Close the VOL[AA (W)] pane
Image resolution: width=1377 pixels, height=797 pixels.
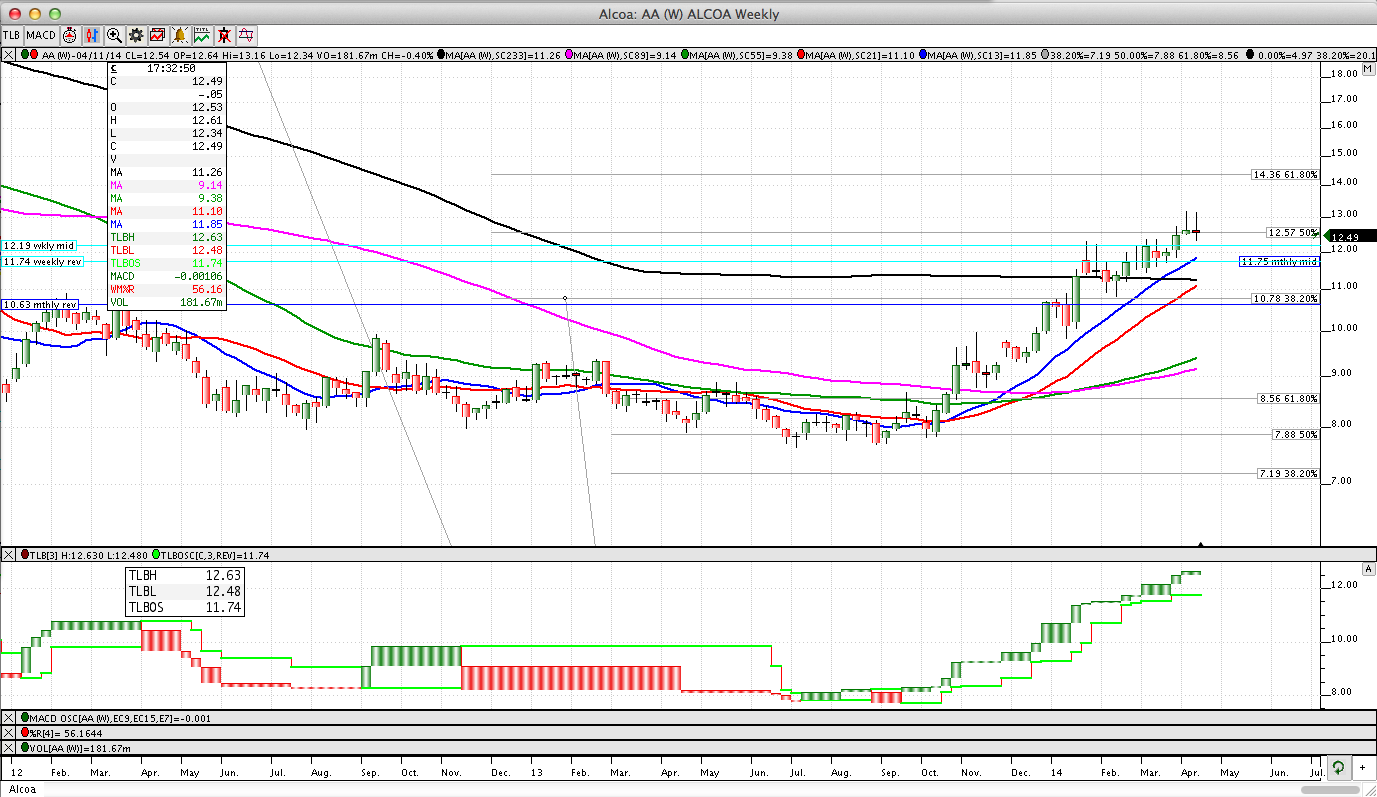click(8, 747)
